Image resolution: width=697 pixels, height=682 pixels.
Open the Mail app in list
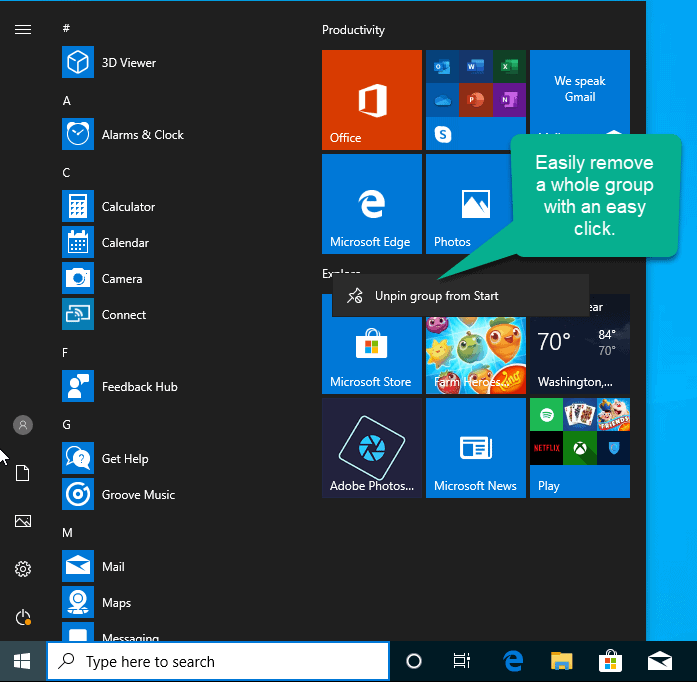93,566
